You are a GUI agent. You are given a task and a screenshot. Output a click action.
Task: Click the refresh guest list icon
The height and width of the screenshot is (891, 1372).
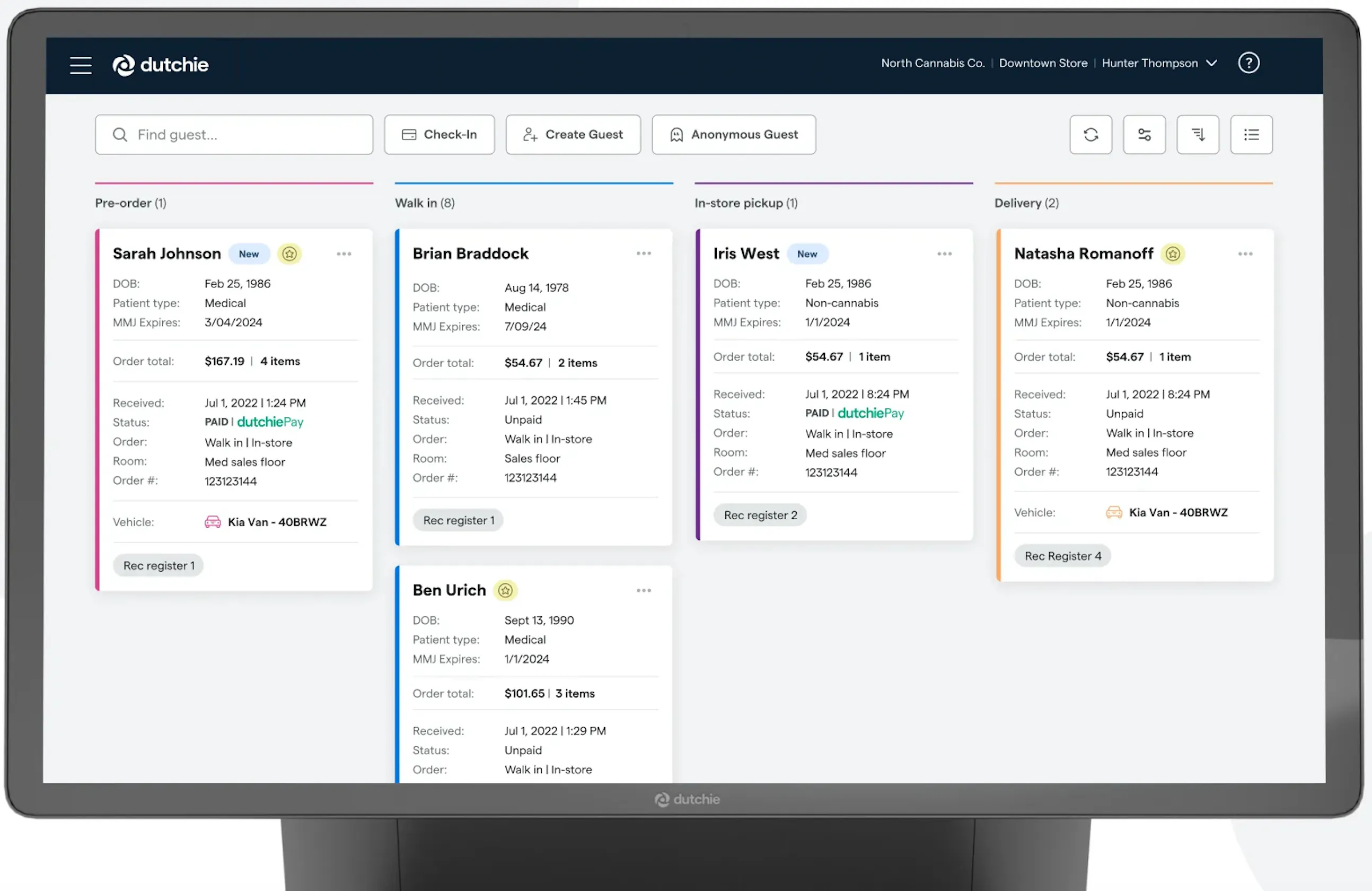pyautogui.click(x=1090, y=135)
